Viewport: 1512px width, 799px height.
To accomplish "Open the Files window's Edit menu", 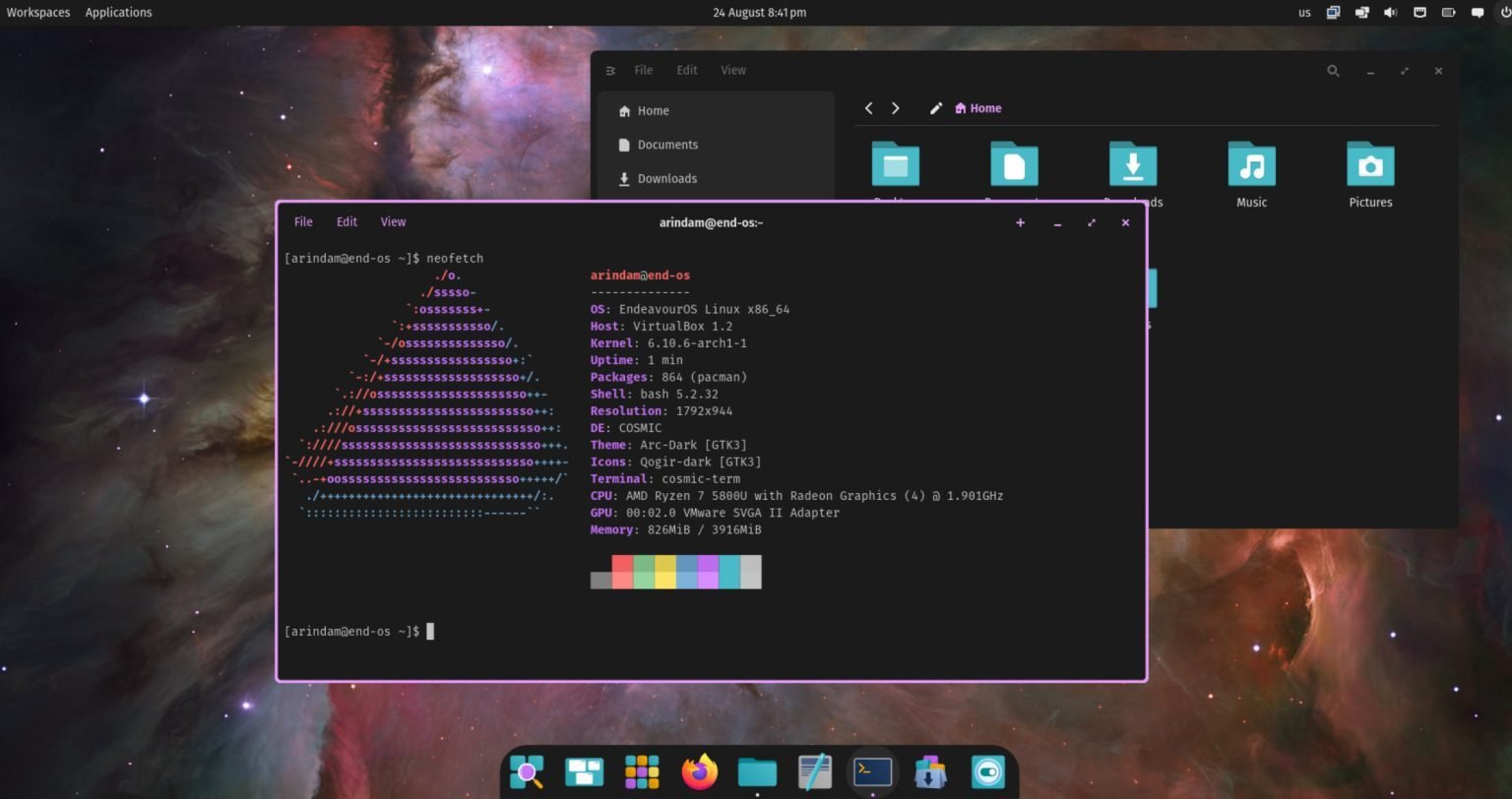I will 687,71.
